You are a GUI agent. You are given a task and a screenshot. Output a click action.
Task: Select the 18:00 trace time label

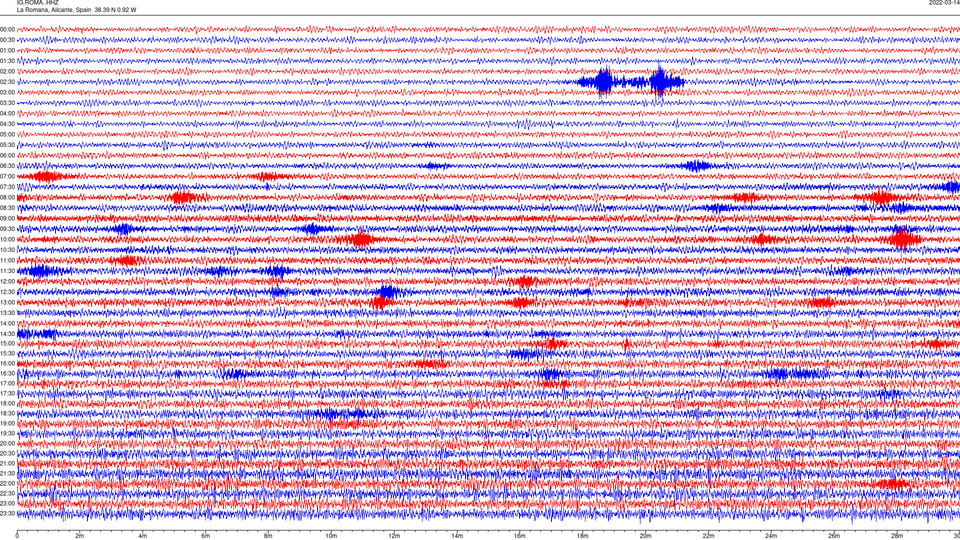point(7,403)
